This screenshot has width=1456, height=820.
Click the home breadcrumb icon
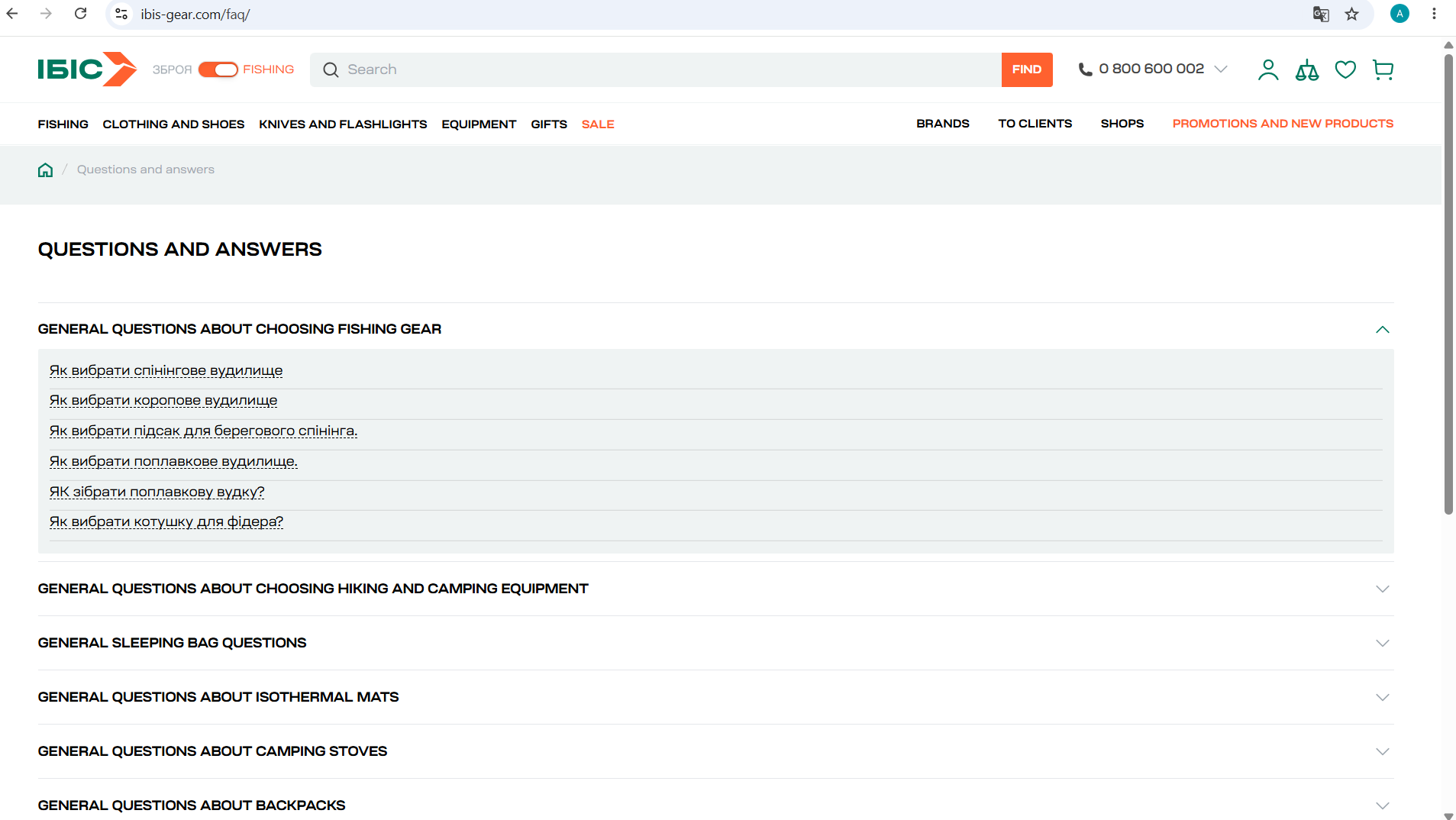[46, 169]
